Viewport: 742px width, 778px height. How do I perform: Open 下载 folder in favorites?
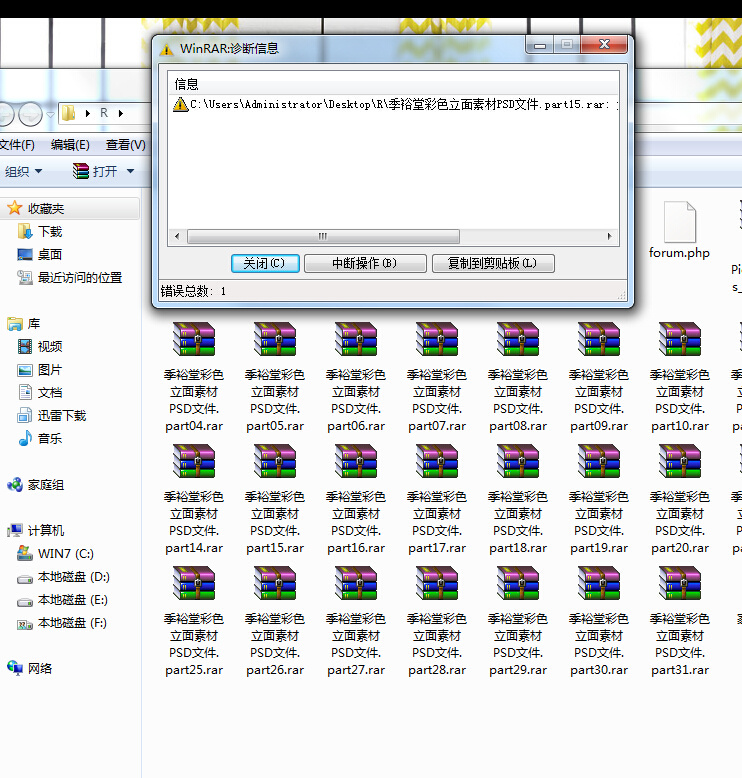(50, 231)
